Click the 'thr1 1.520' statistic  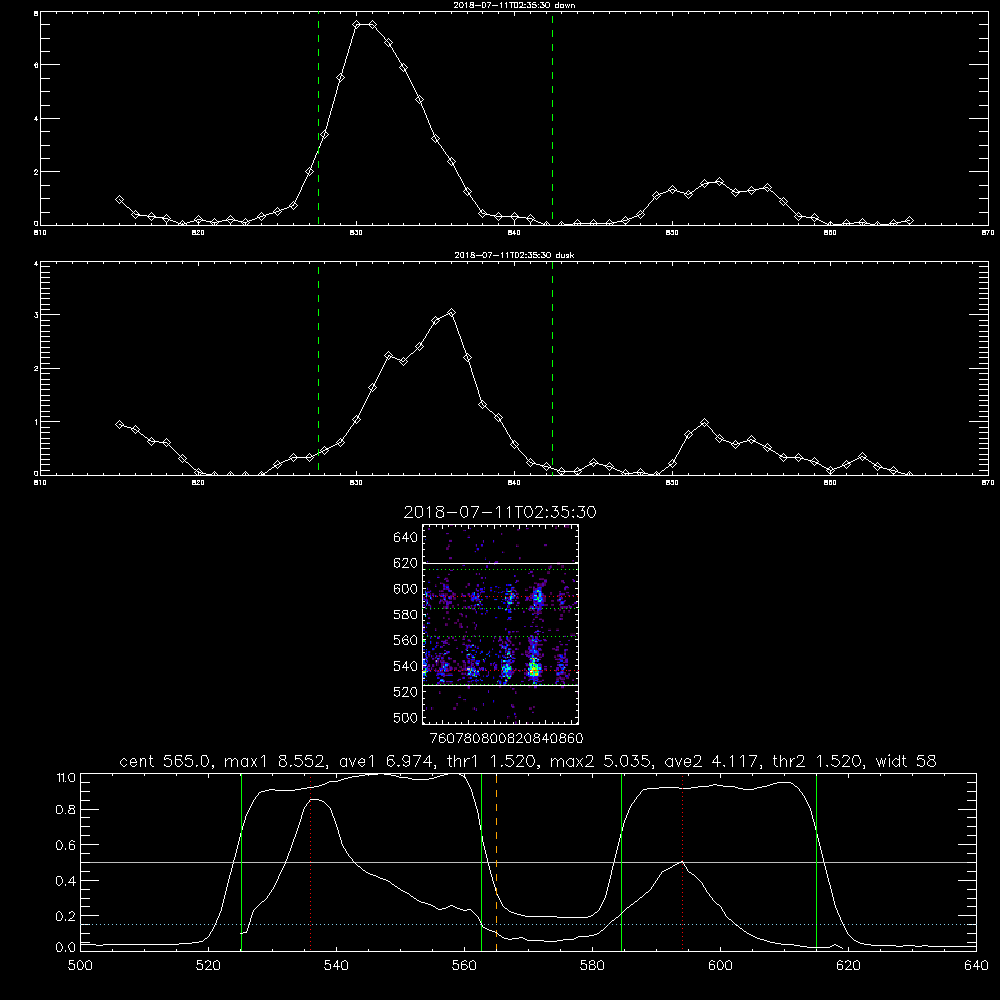pyautogui.click(x=492, y=761)
